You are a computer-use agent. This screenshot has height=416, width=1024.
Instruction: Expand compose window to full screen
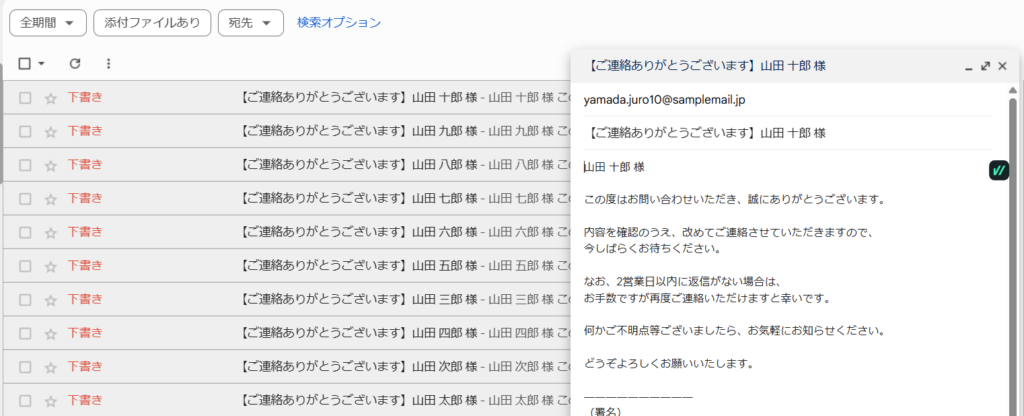coord(985,66)
